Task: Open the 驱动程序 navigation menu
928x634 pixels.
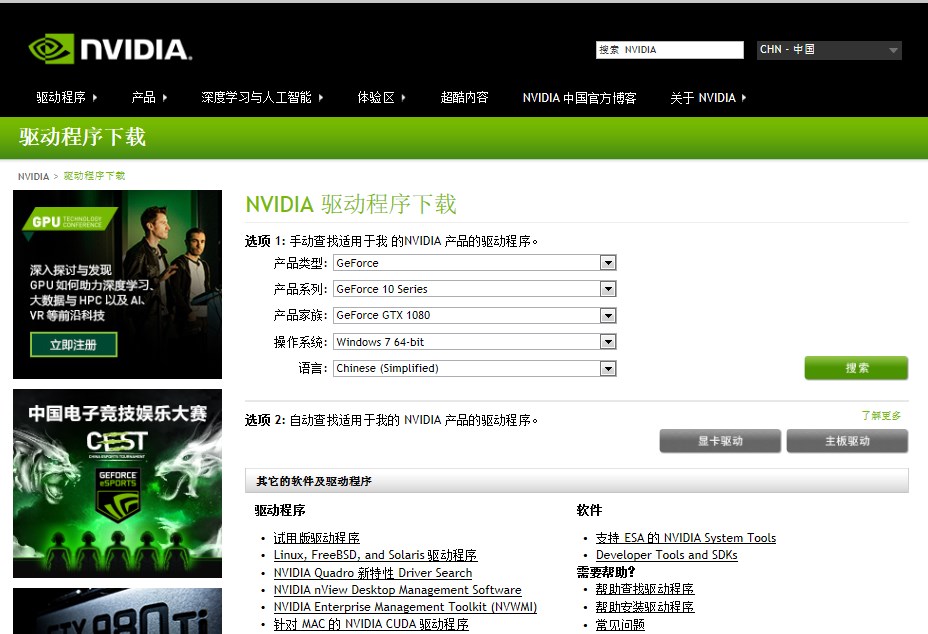Action: pos(67,98)
